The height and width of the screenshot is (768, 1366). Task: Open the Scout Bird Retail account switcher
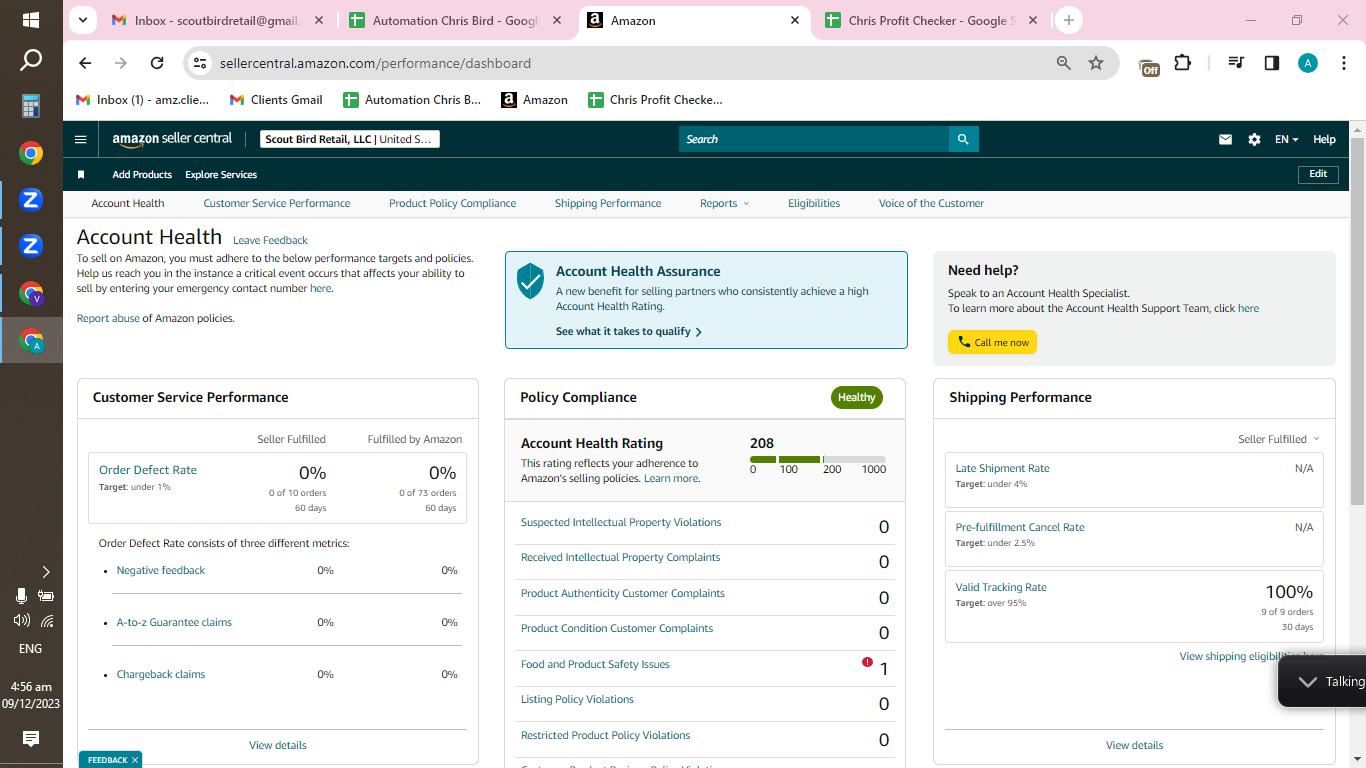[x=350, y=139]
